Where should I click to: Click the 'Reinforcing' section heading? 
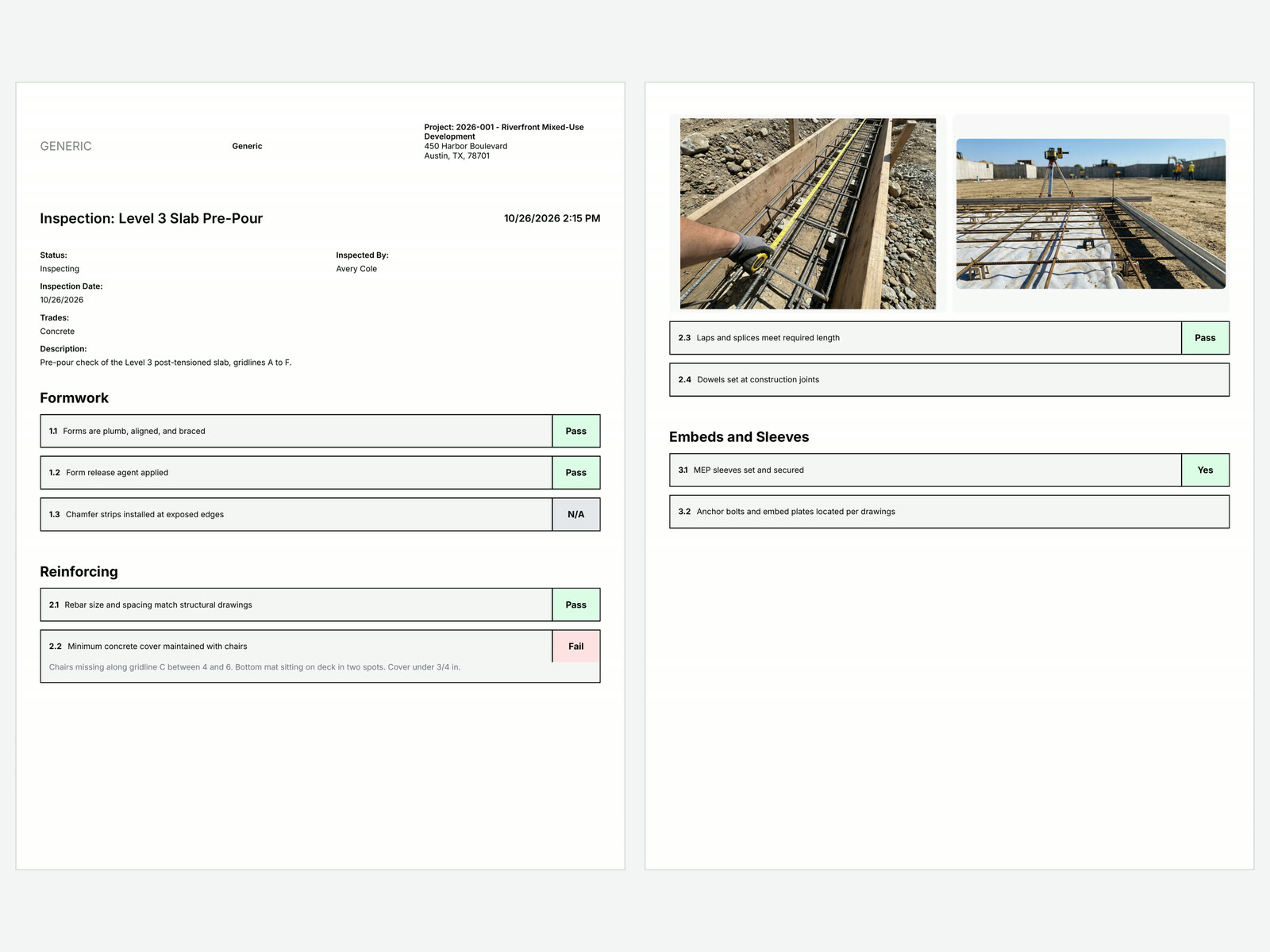[x=79, y=572]
